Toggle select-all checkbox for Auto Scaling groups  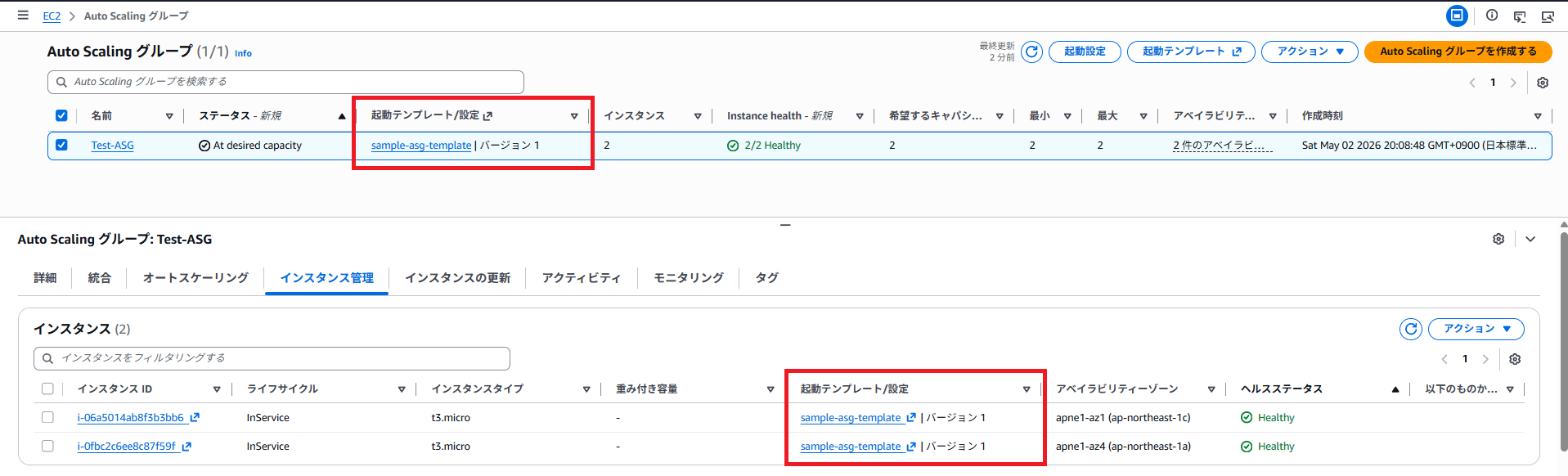tap(61, 115)
